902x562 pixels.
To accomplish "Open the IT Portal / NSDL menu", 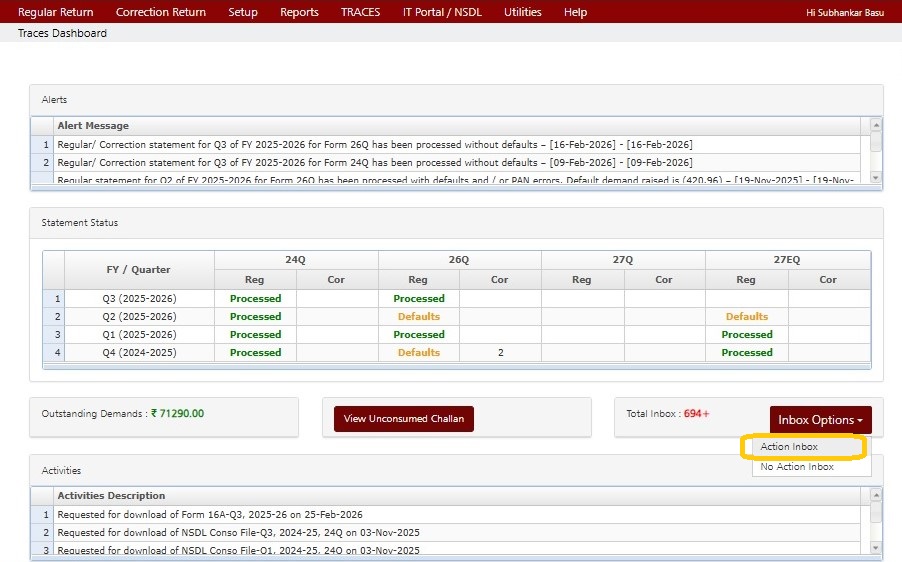I will click(x=442, y=12).
